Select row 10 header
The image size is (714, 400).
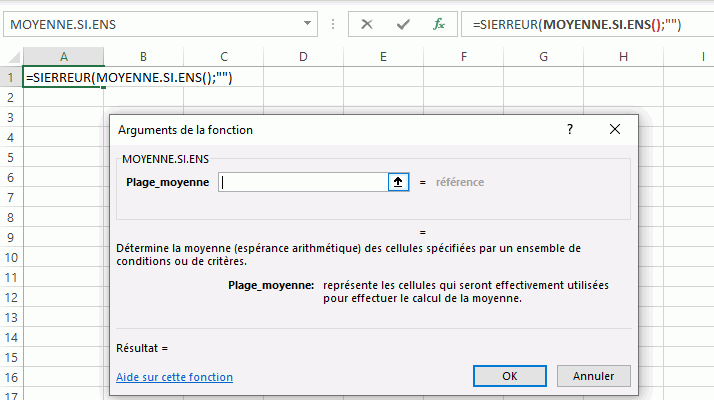11,257
